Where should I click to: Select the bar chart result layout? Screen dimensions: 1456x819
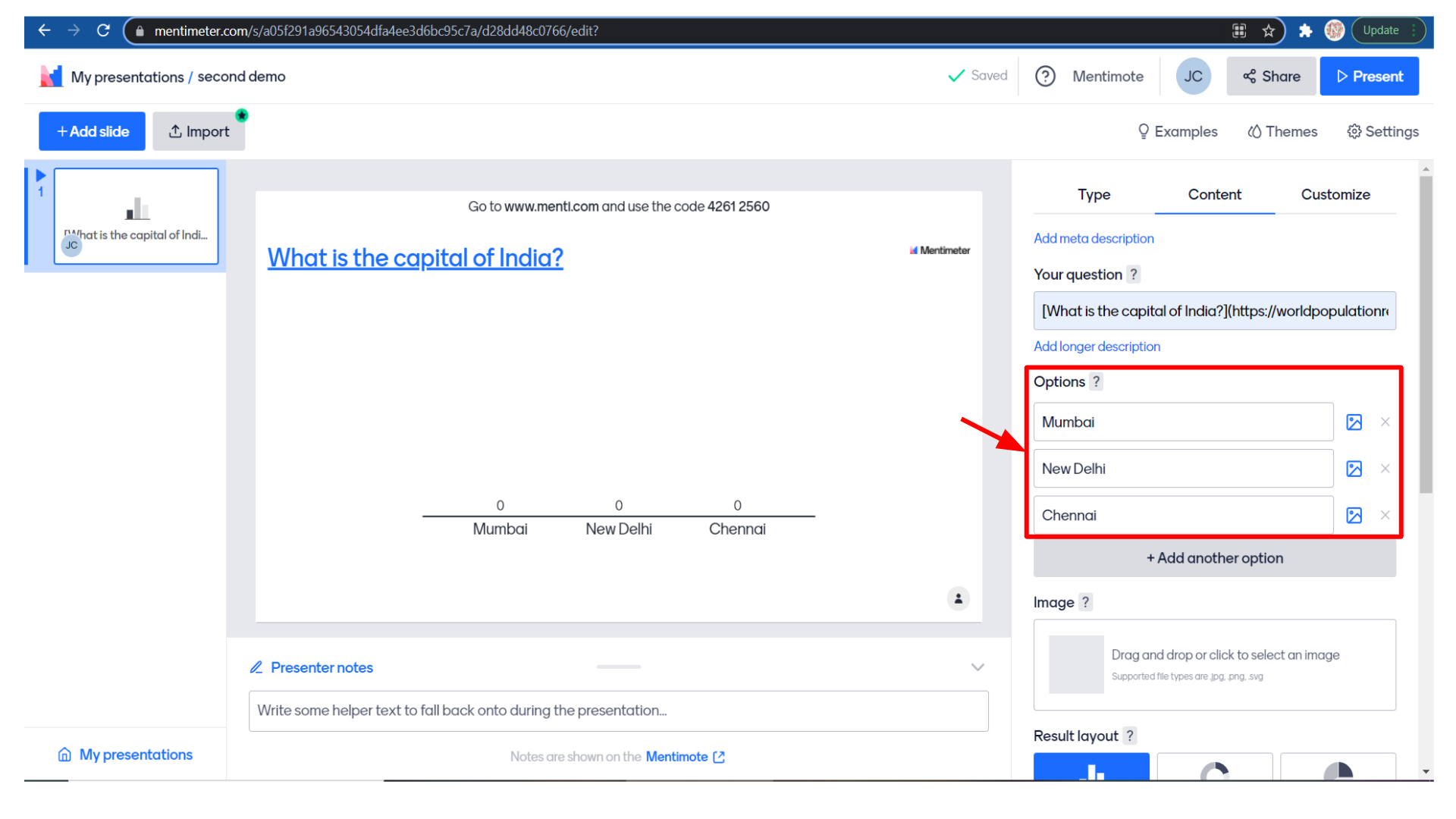[1091, 767]
